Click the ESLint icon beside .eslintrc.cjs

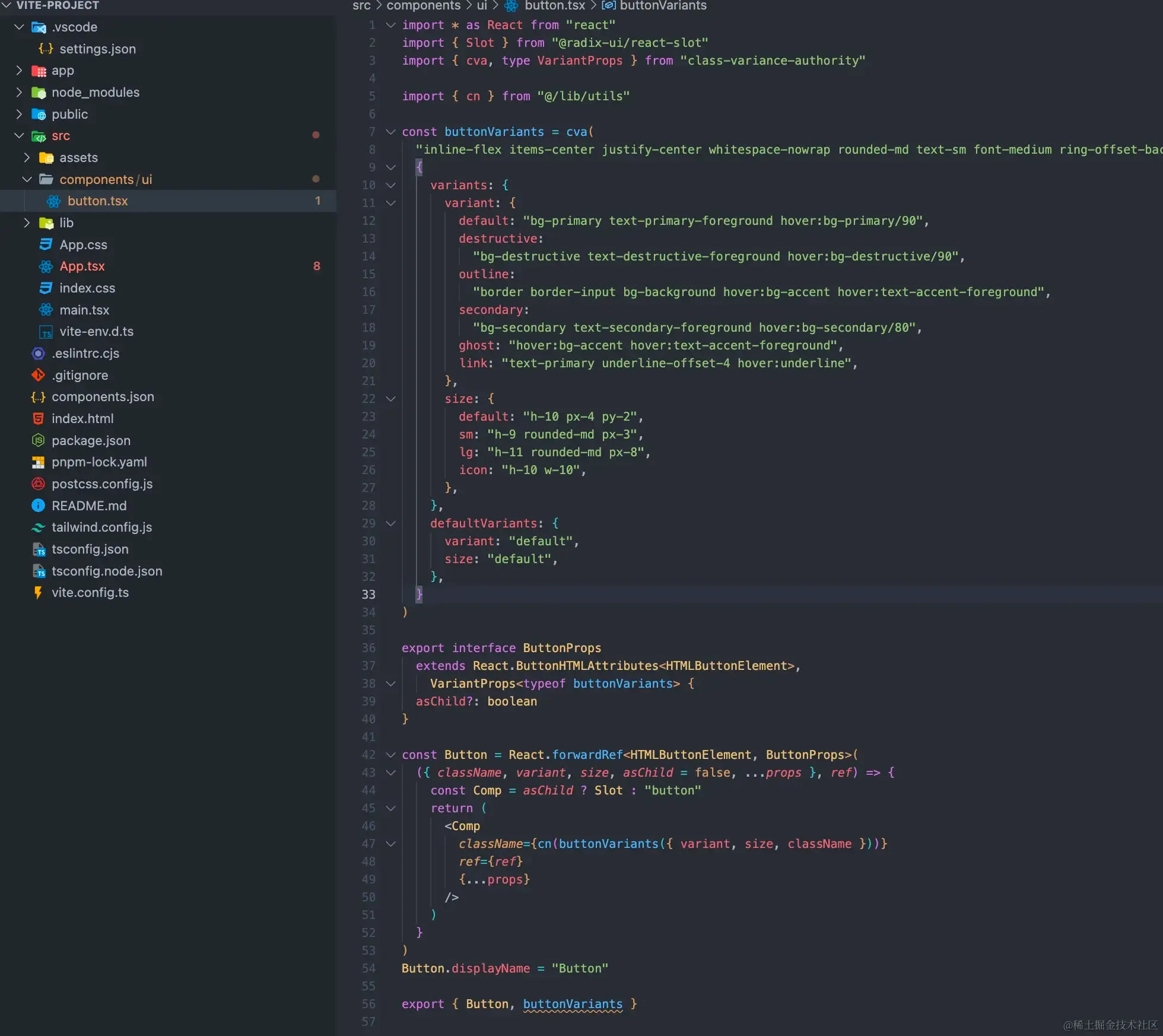click(x=39, y=354)
